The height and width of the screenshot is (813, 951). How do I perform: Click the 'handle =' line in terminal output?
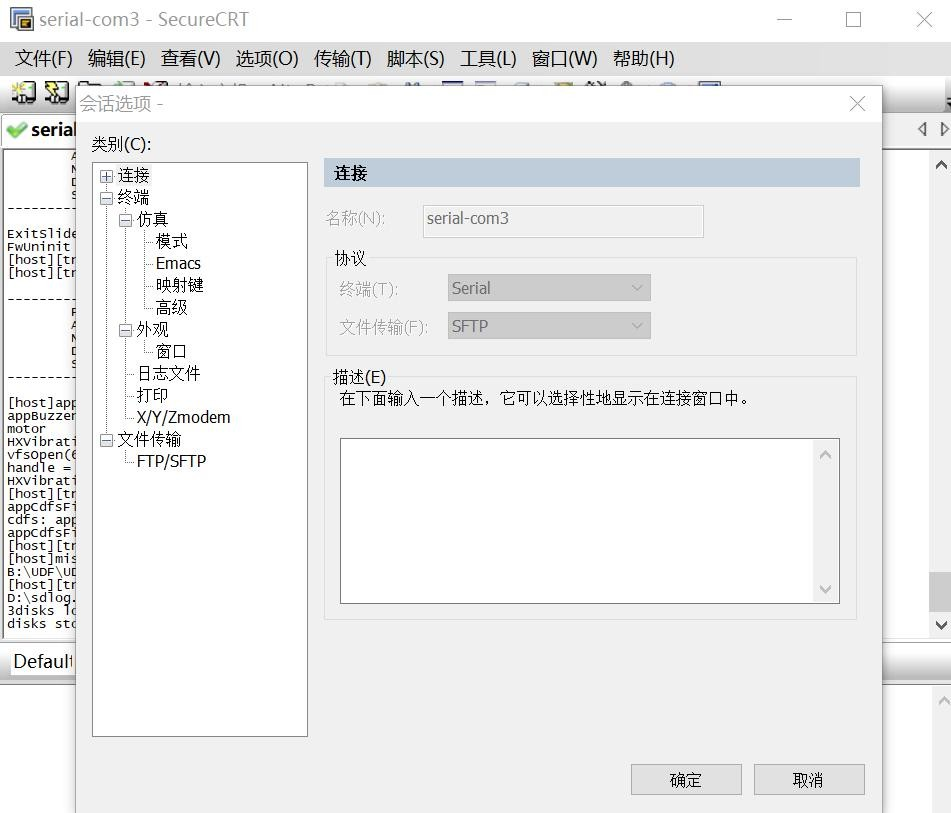pos(39,467)
